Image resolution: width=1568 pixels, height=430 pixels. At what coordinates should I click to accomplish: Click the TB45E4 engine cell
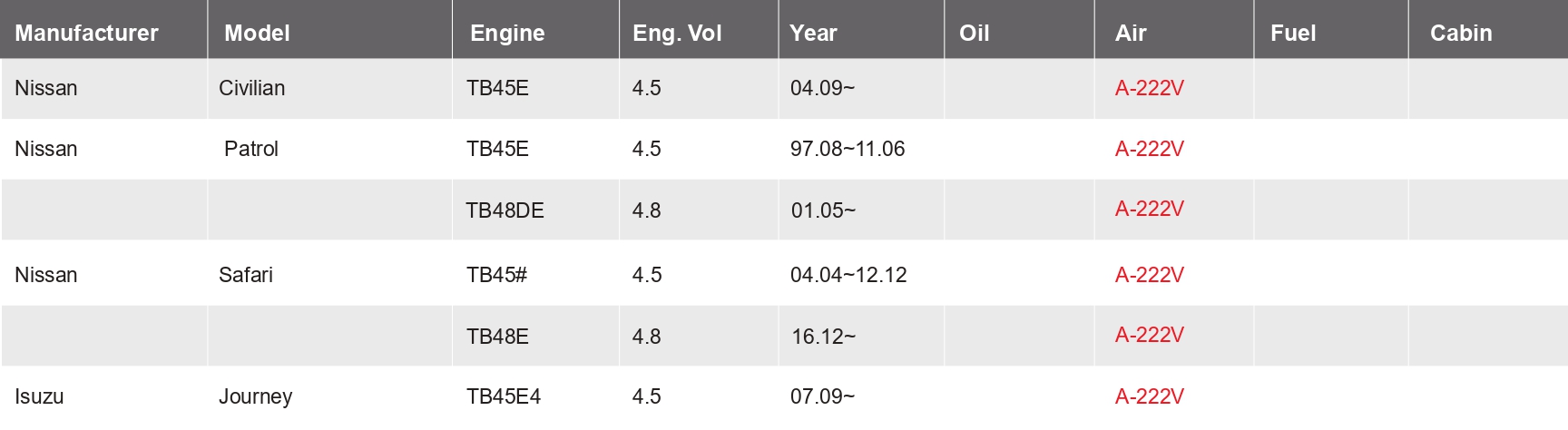(503, 396)
